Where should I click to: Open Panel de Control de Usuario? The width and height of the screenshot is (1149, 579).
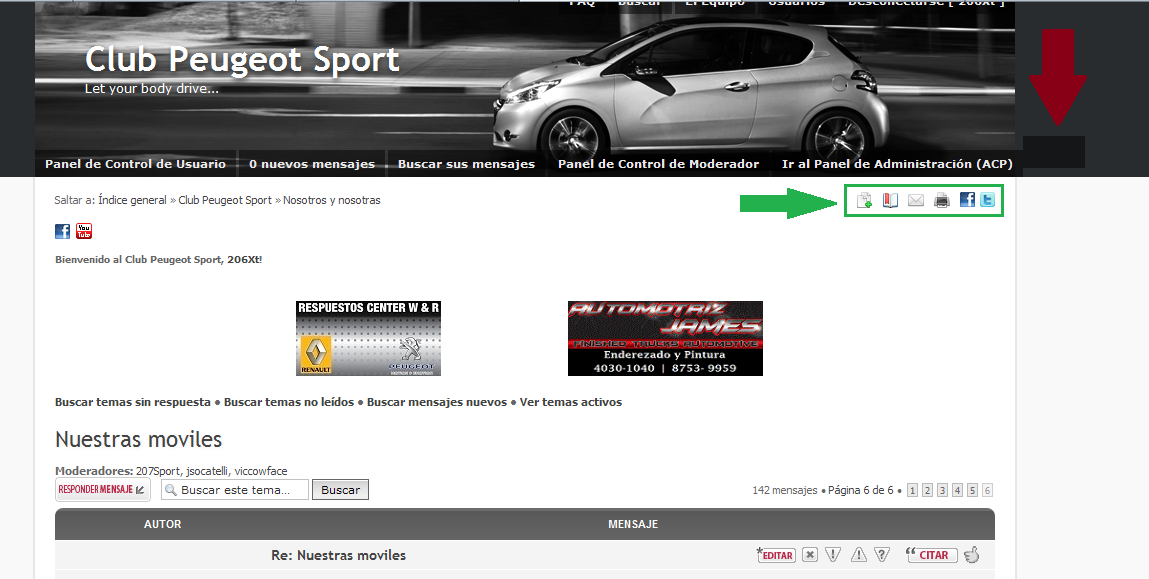click(136, 164)
